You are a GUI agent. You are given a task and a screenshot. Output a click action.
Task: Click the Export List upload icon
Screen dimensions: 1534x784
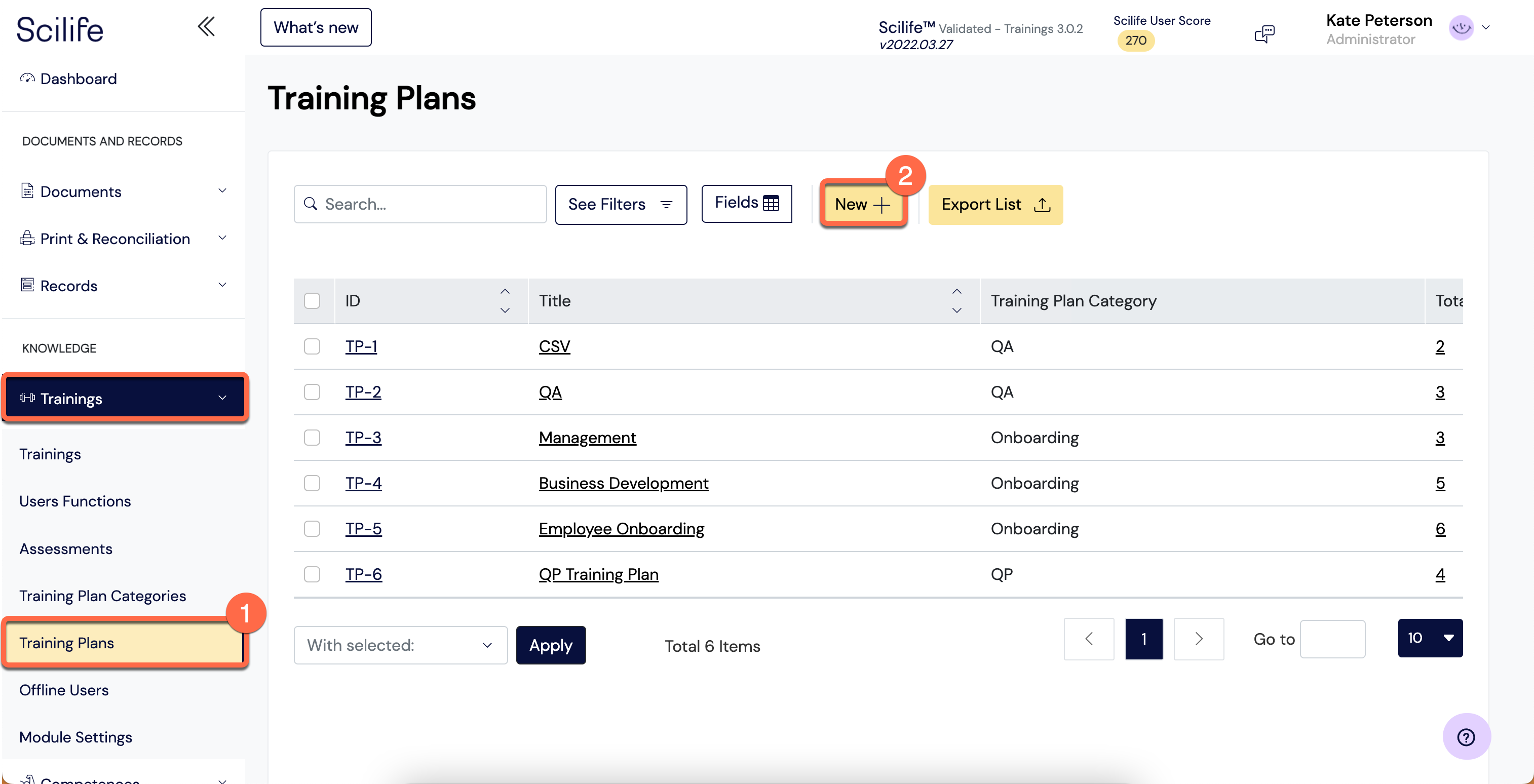click(x=1042, y=205)
